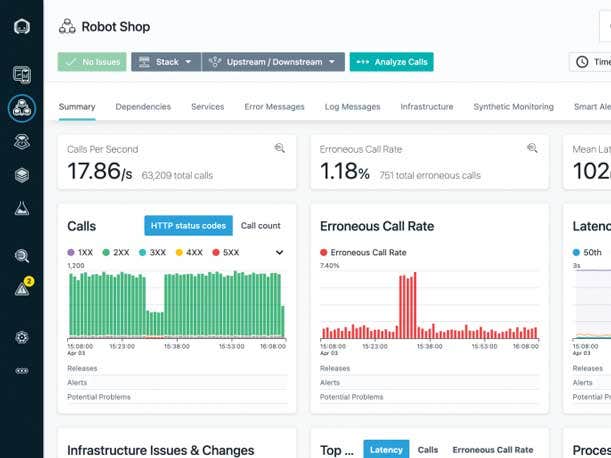Switch to the Dependencies tab
Screen dimensions: 611x458
pos(143,107)
